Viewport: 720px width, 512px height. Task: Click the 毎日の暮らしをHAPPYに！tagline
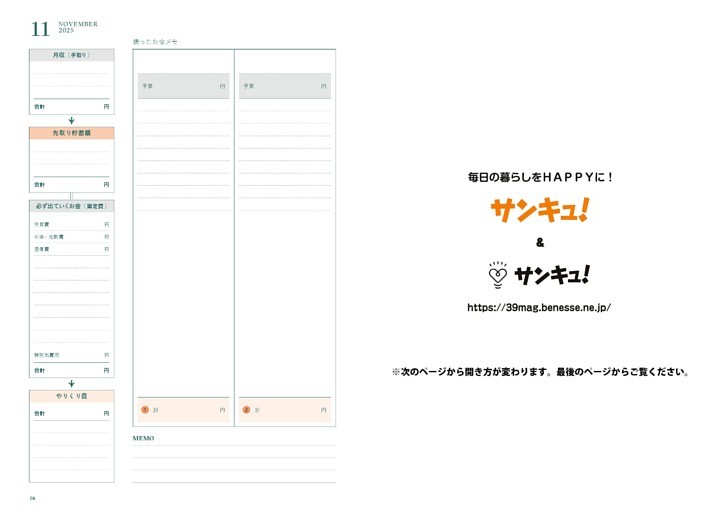click(x=540, y=177)
